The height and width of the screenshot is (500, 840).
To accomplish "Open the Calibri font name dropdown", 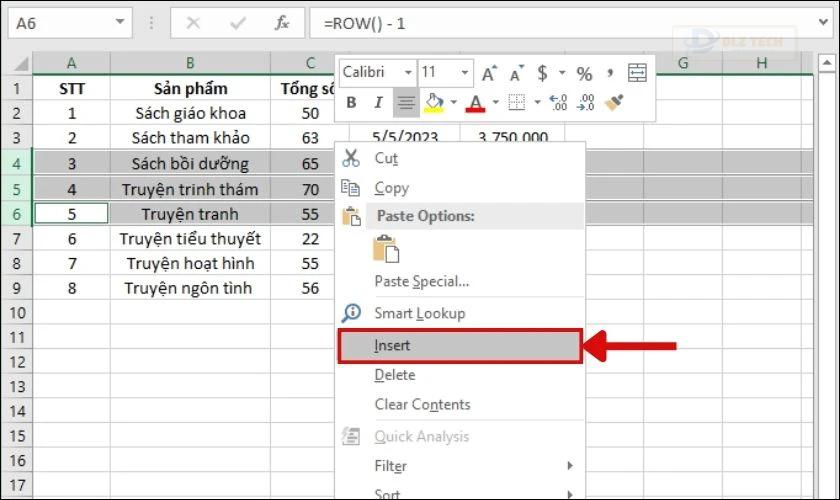I will click(x=408, y=72).
